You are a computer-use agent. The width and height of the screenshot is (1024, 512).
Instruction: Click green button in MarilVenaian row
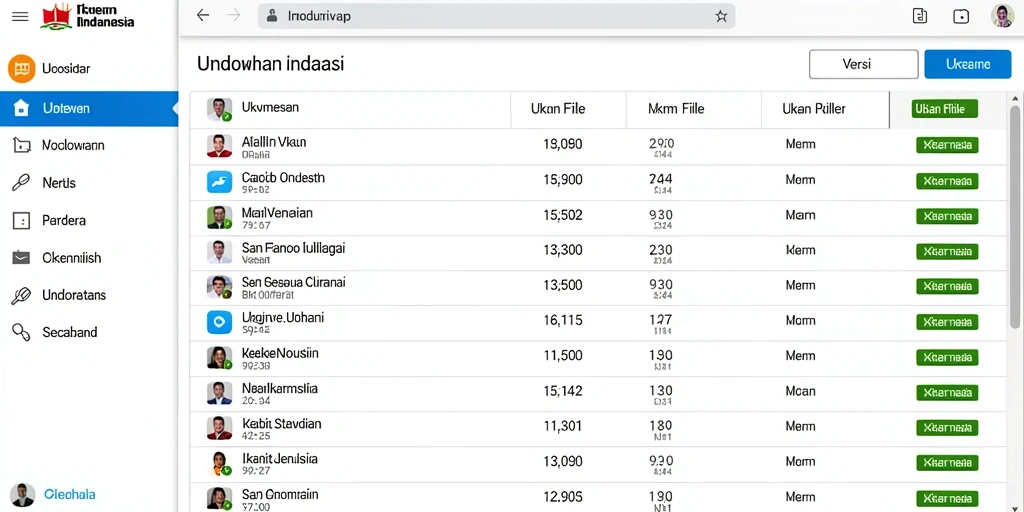[947, 216]
